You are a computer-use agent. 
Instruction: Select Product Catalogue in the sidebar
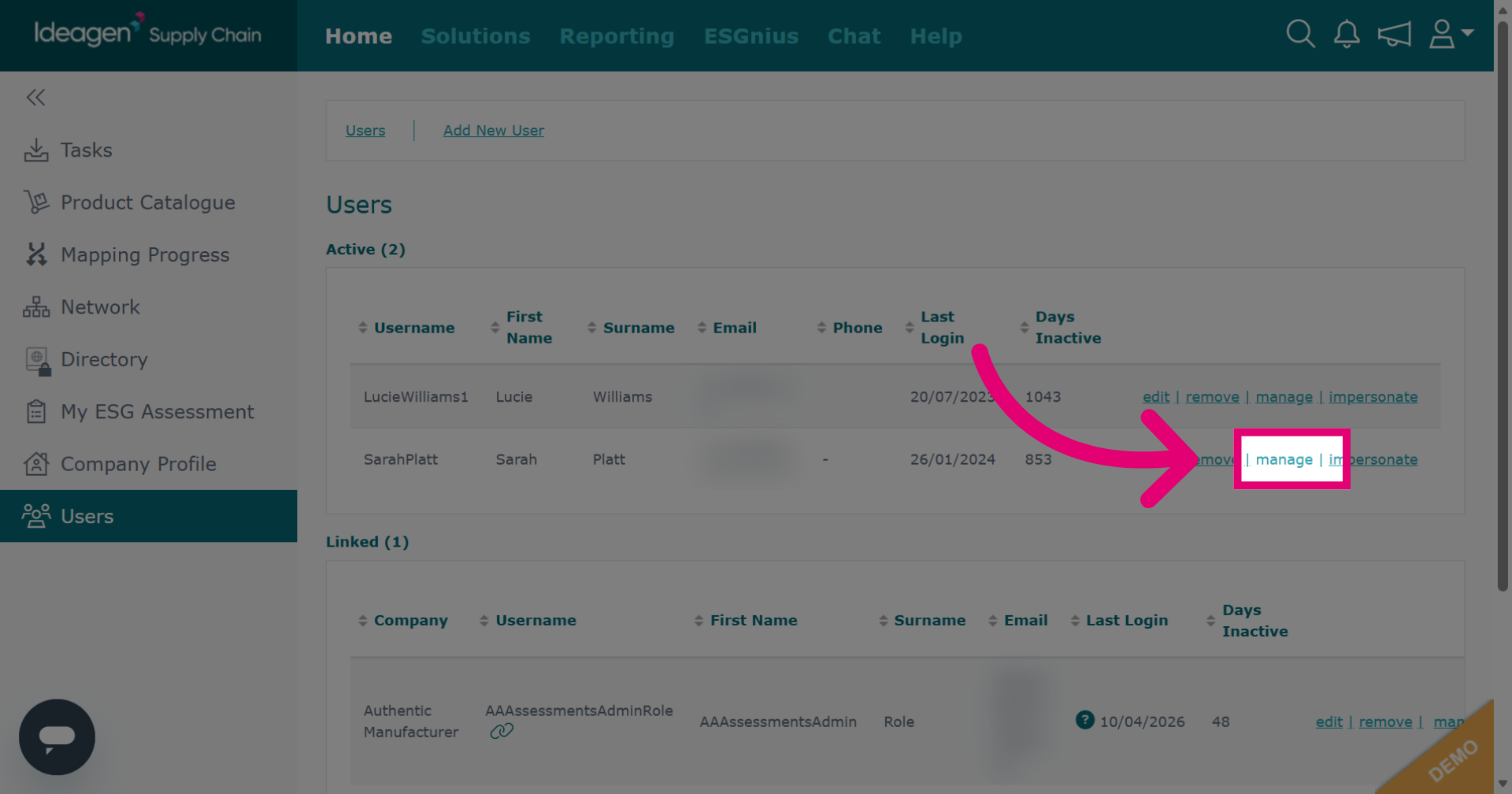[148, 202]
